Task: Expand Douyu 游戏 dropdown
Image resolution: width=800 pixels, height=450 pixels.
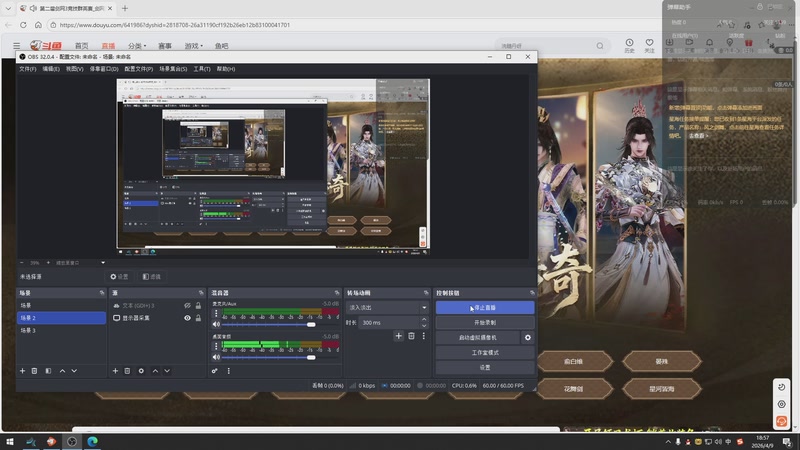Action: point(193,46)
